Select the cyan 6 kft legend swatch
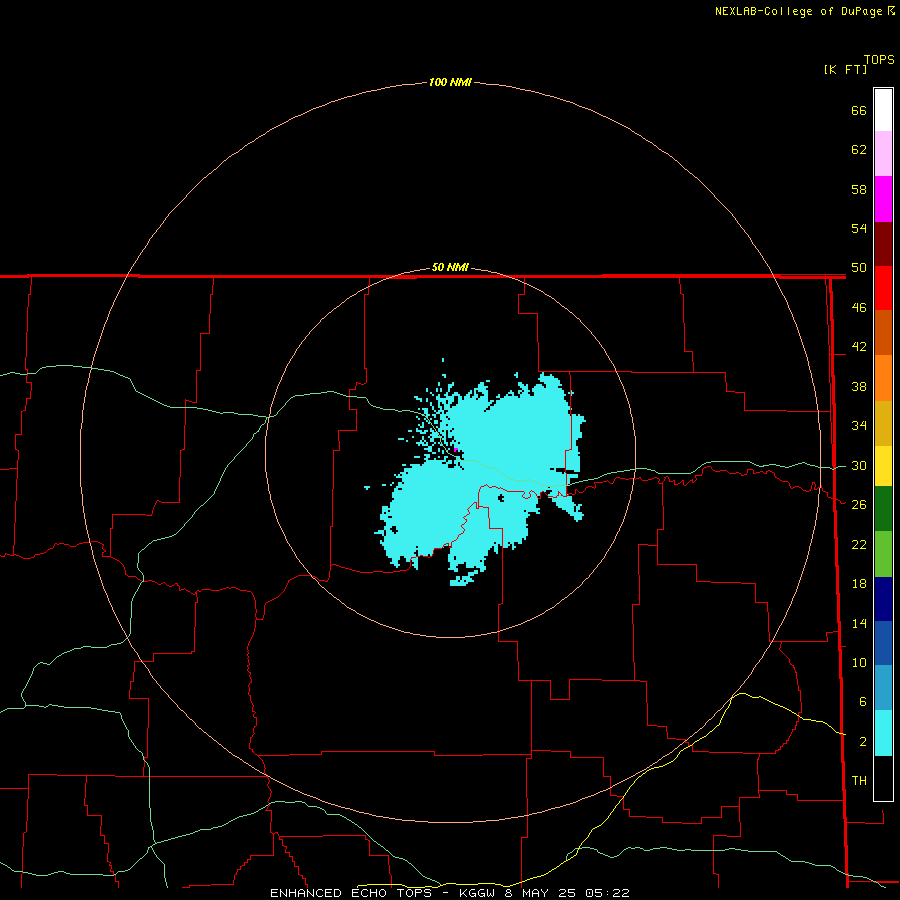 point(883,733)
